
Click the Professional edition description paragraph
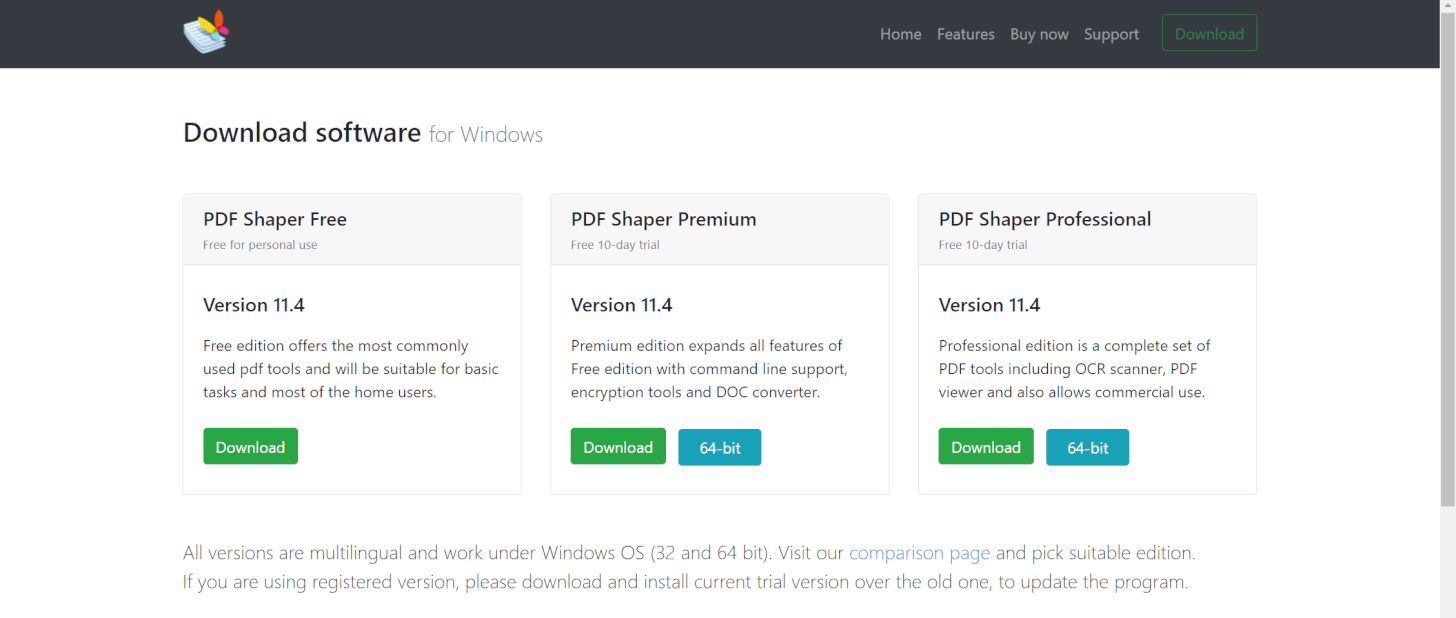1075,369
